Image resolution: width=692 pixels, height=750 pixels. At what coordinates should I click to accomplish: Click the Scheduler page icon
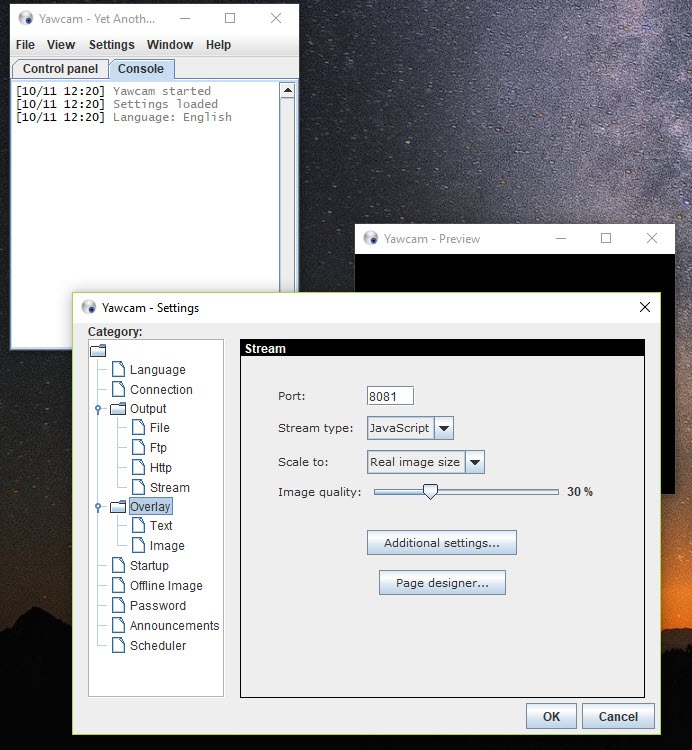[x=118, y=645]
